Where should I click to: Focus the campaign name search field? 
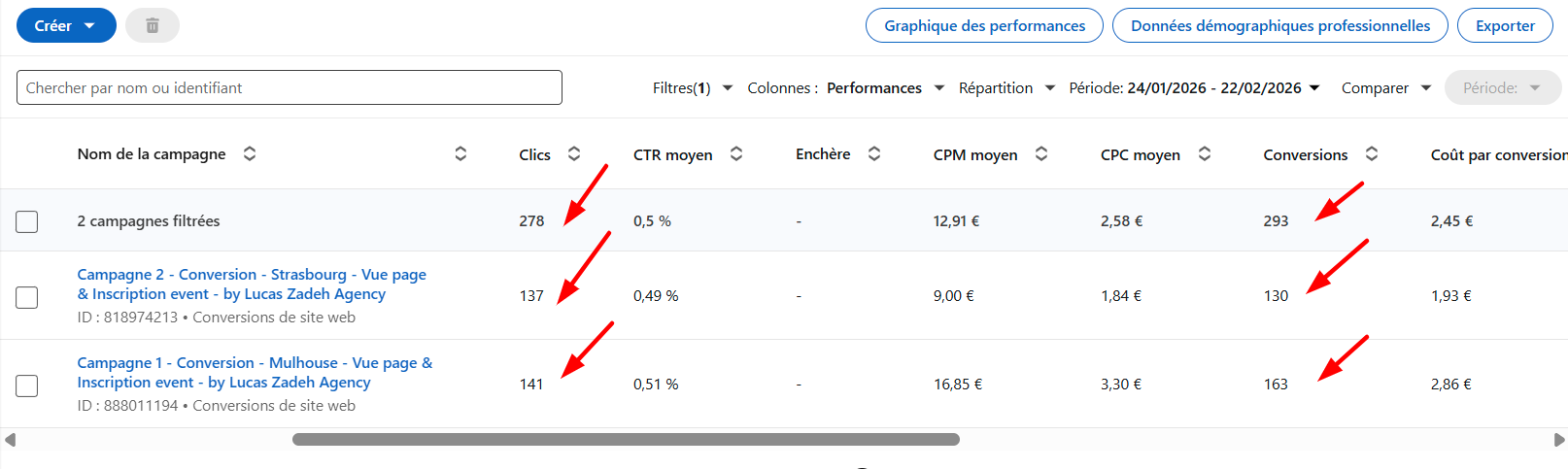click(x=290, y=87)
